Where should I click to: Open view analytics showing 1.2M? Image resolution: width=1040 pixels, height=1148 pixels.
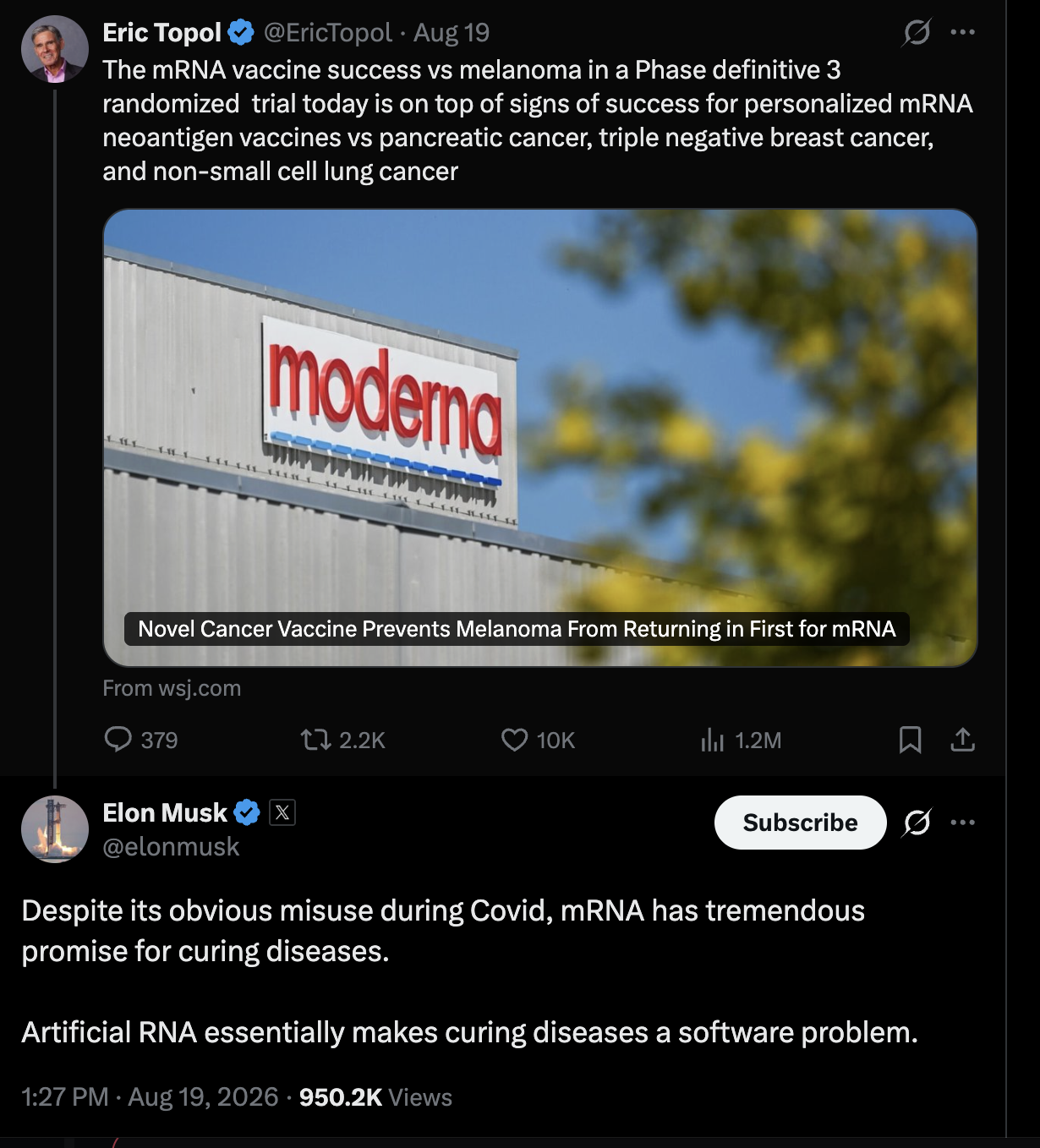click(713, 740)
